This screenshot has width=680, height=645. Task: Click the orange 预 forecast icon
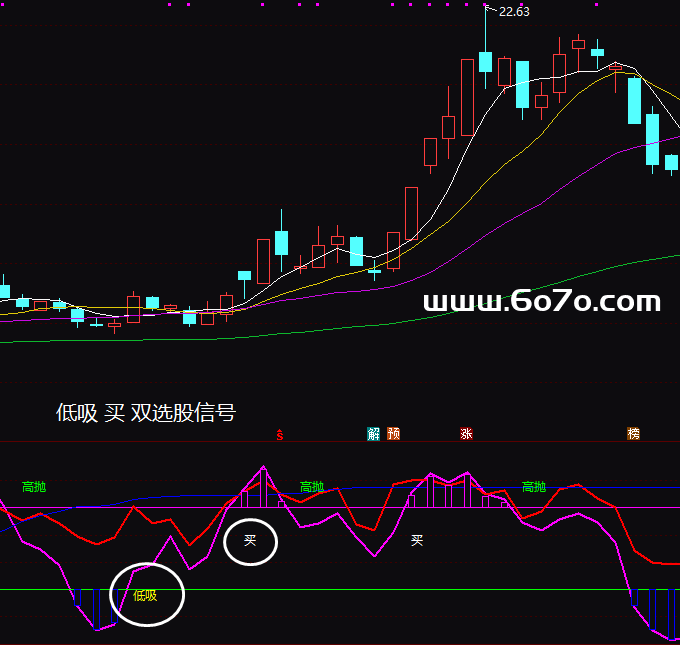(x=394, y=434)
